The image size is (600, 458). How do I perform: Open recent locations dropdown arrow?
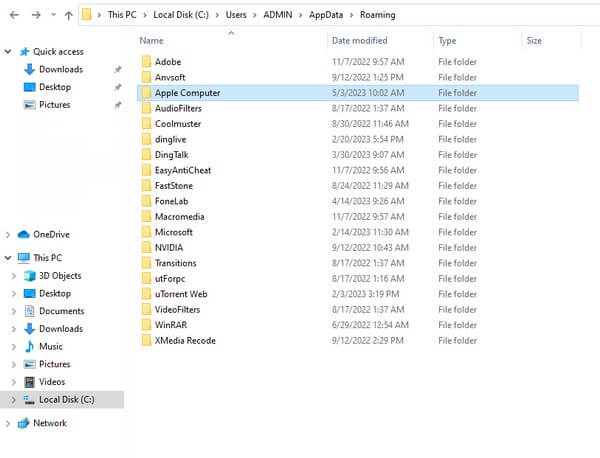click(53, 15)
